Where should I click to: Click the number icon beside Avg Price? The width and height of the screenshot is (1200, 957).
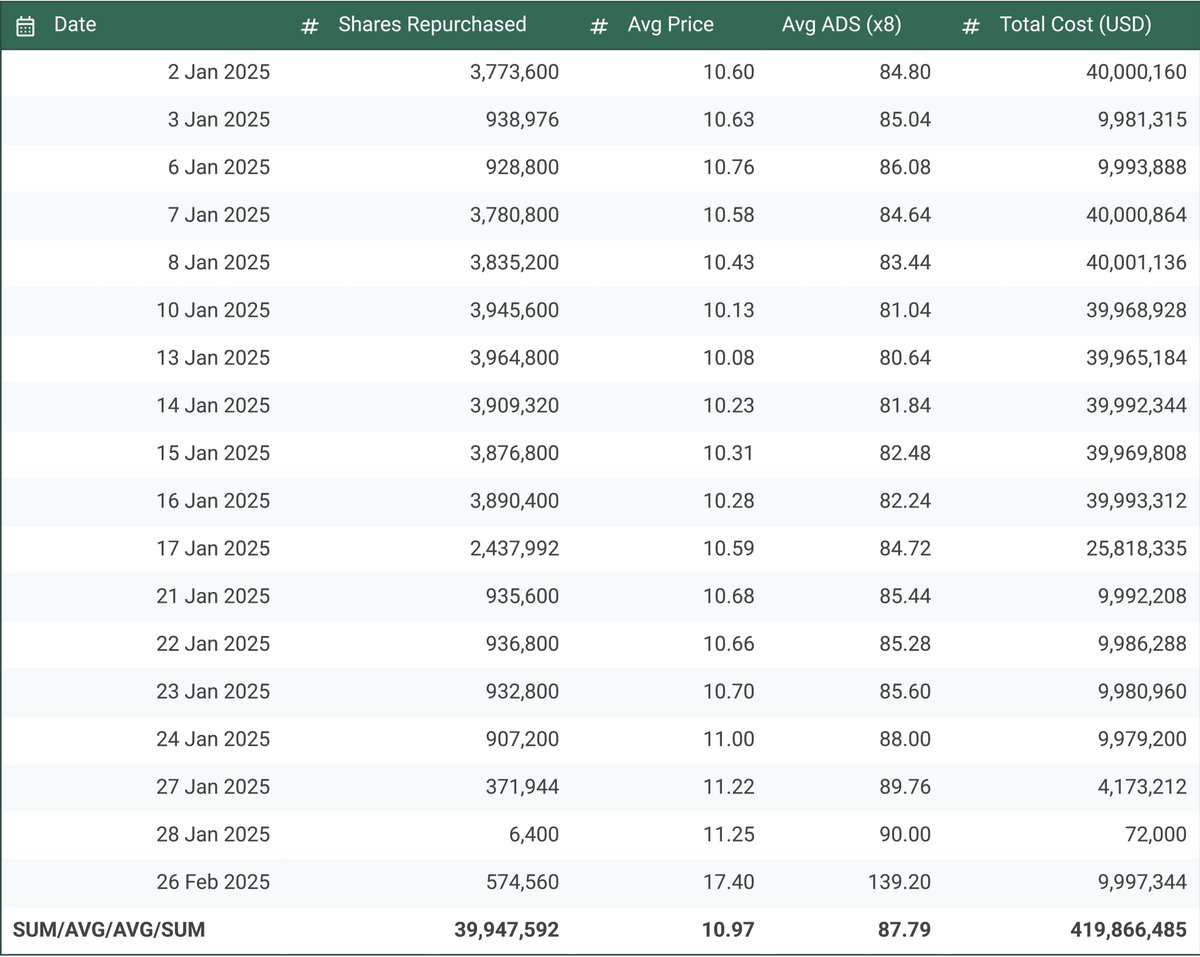click(x=599, y=27)
